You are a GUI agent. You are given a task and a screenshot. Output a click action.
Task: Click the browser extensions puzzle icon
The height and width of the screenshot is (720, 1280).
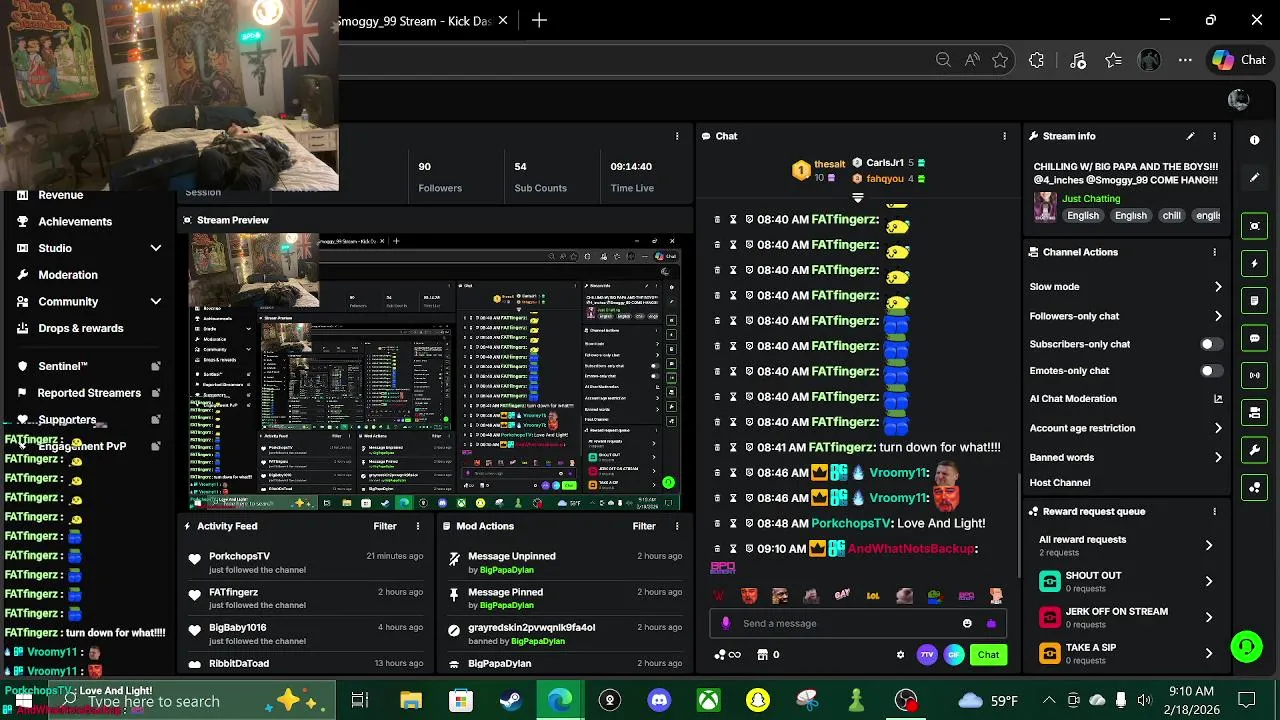[1036, 60]
